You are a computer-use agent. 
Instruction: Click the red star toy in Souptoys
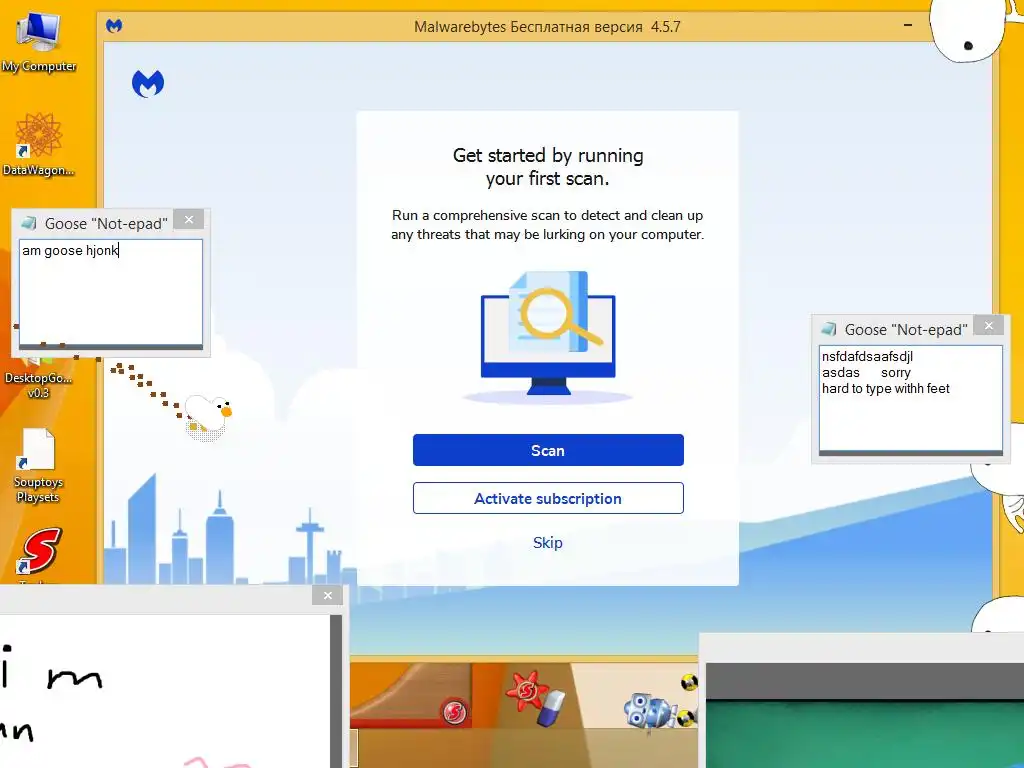pyautogui.click(x=527, y=690)
